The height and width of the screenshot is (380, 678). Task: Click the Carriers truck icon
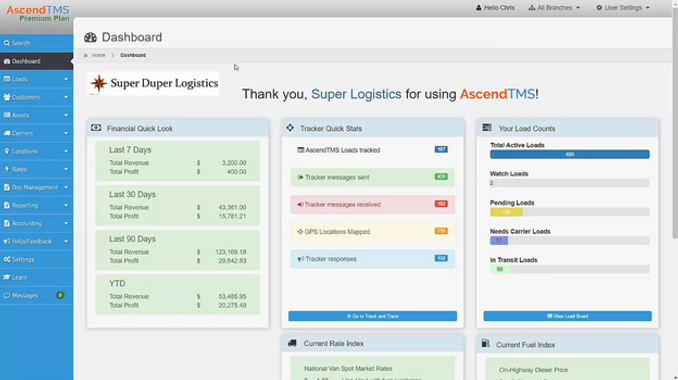pos(7,133)
